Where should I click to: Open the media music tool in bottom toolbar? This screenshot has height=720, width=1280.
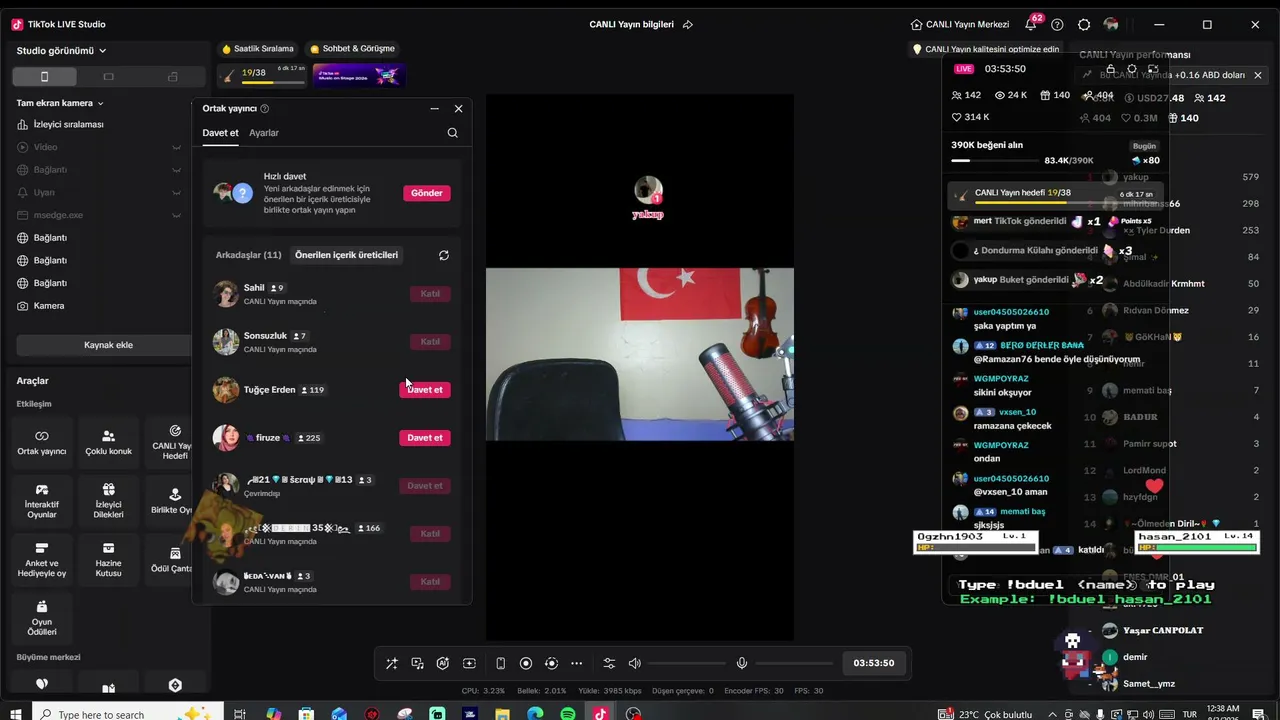click(x=417, y=663)
